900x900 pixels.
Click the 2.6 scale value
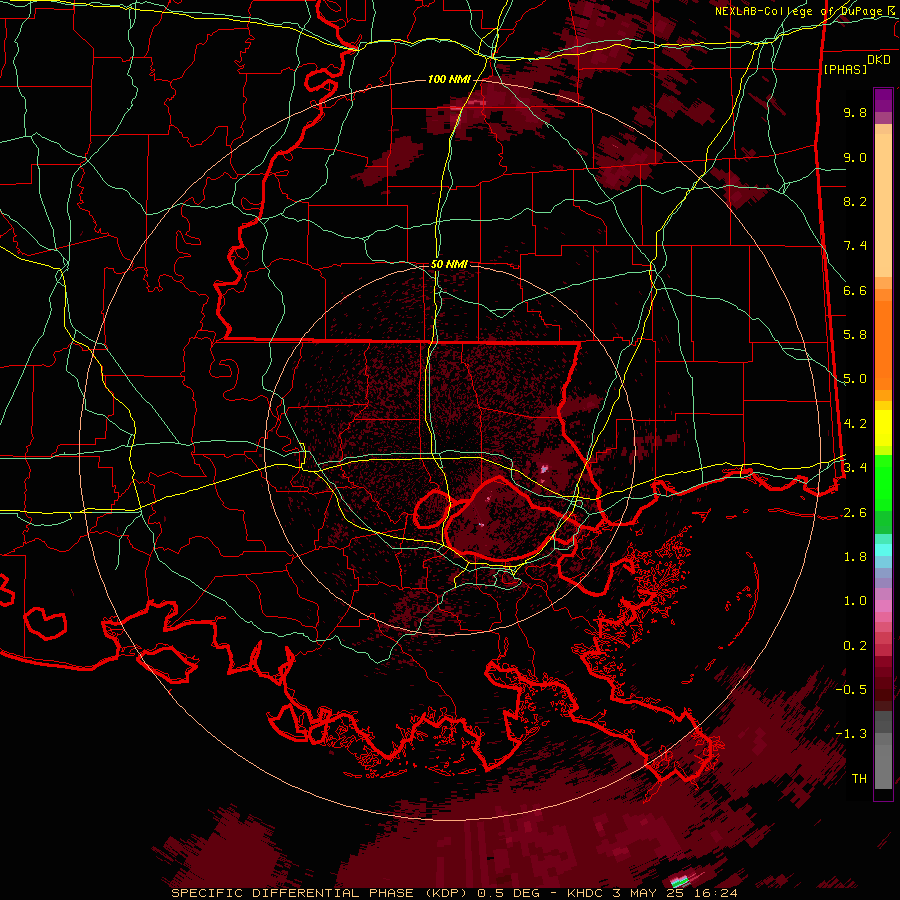point(855,512)
